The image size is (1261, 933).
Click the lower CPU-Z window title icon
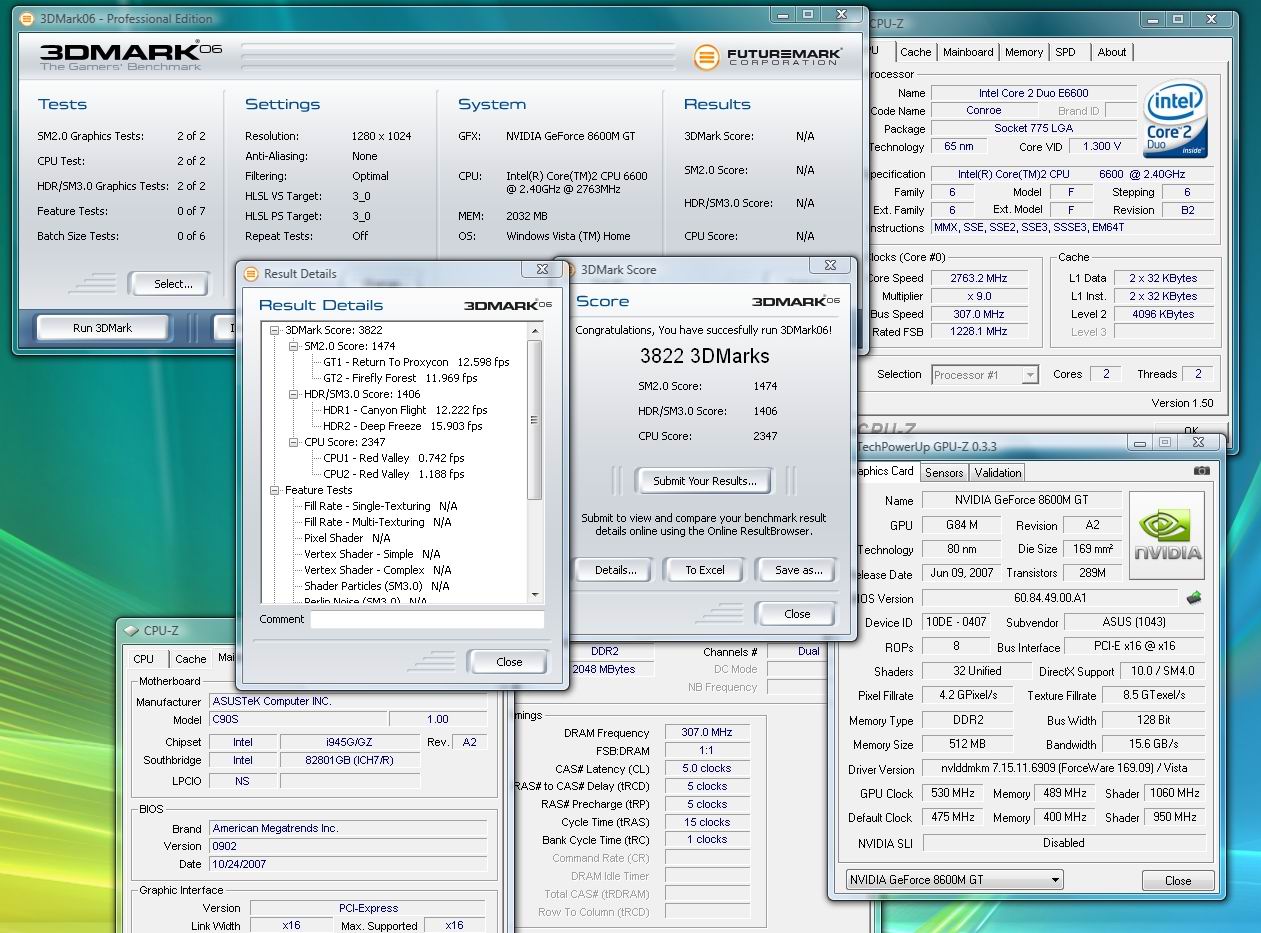pos(131,631)
